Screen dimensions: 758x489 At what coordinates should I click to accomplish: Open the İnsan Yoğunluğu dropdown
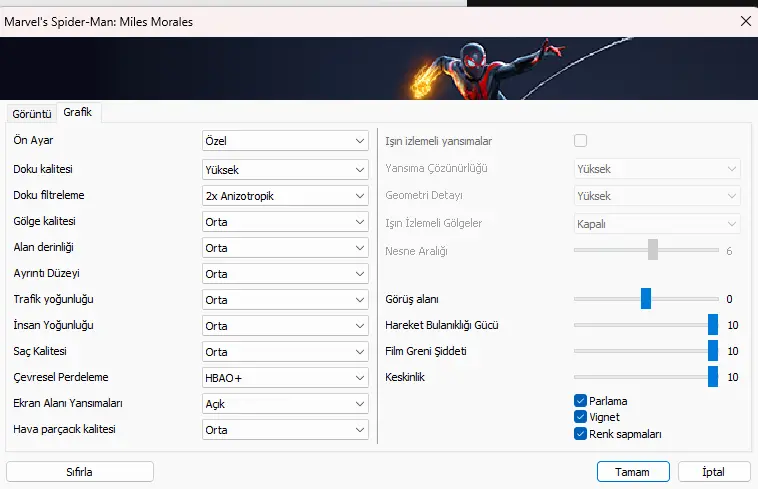(x=285, y=326)
